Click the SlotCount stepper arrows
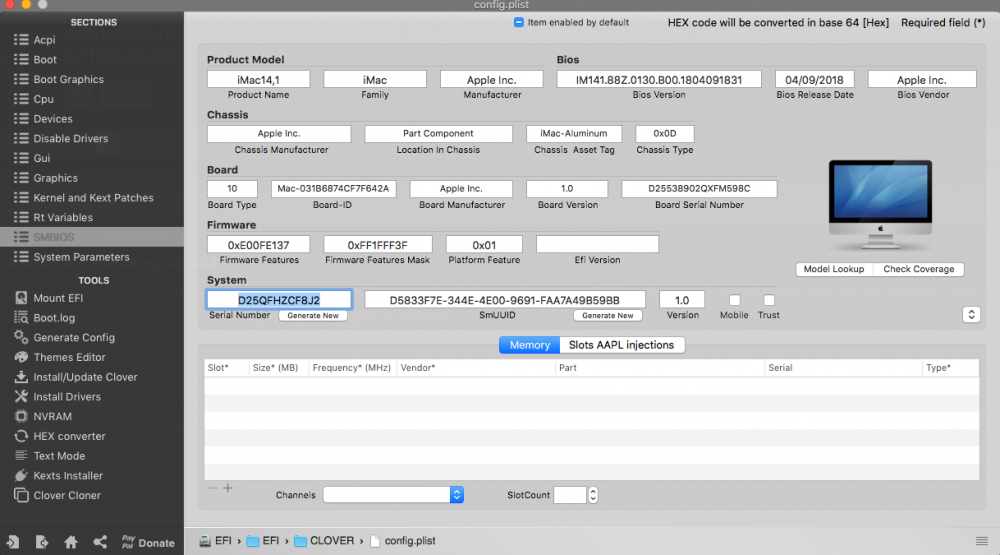The image size is (1000, 555). 593,495
